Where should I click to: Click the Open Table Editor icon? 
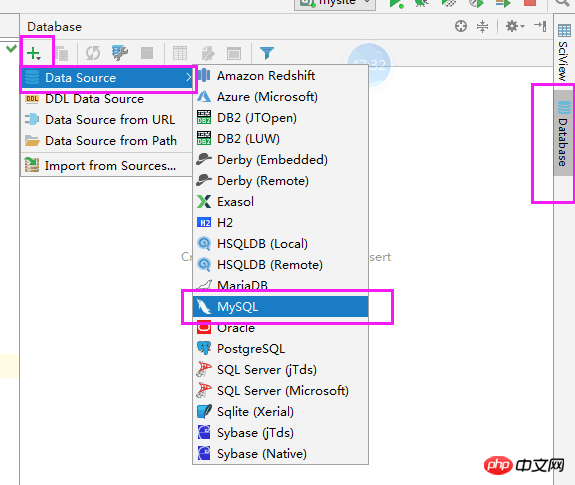(180, 53)
